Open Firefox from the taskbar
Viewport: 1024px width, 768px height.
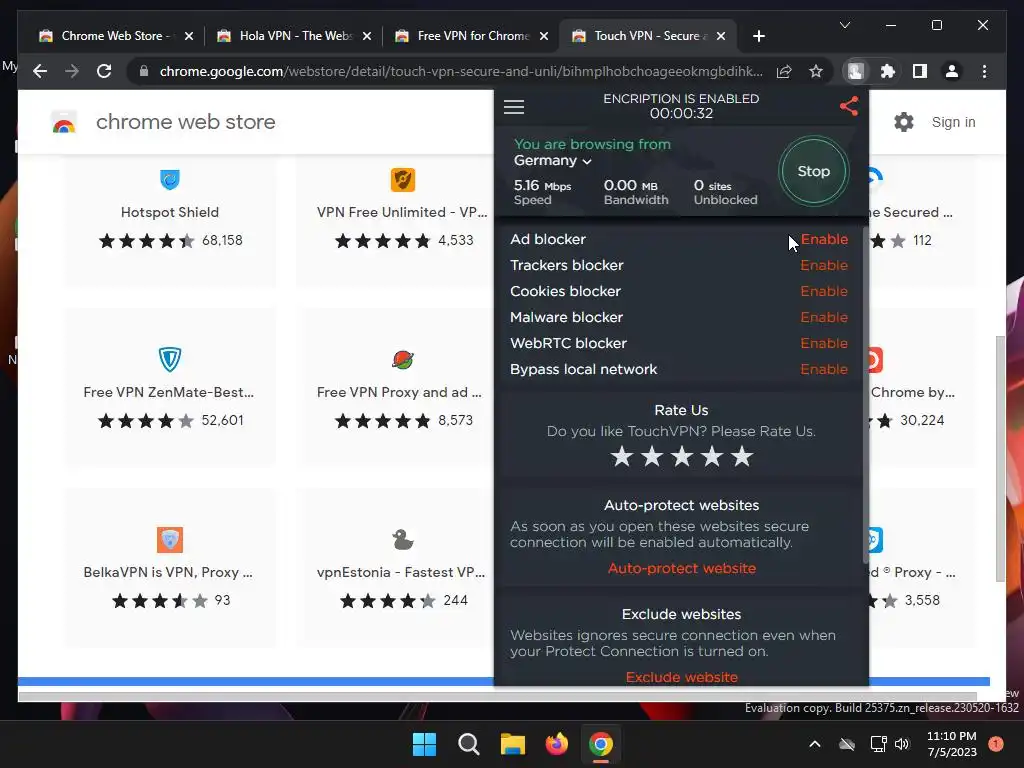(x=556, y=744)
